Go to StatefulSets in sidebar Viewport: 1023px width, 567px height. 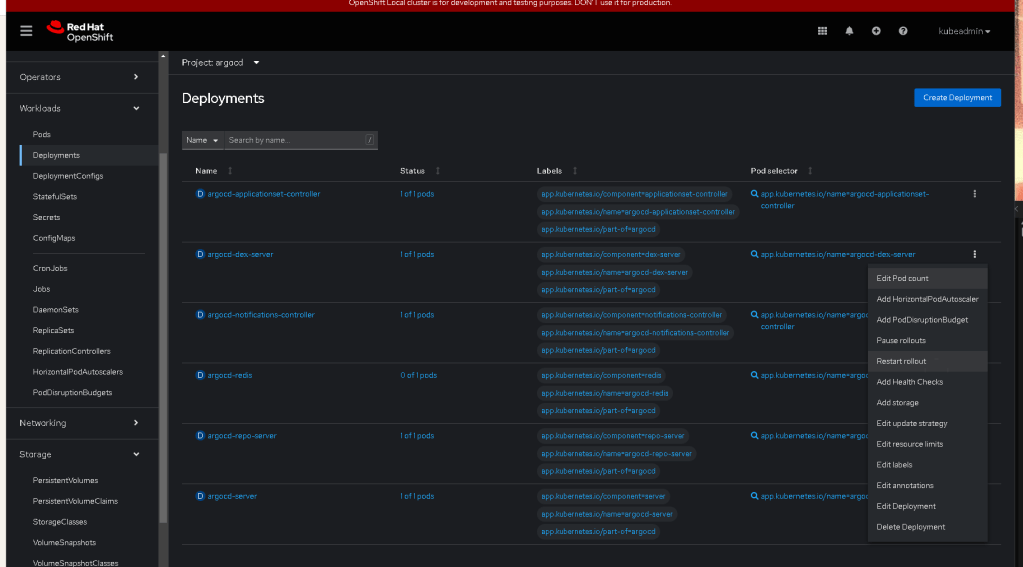(x=55, y=196)
